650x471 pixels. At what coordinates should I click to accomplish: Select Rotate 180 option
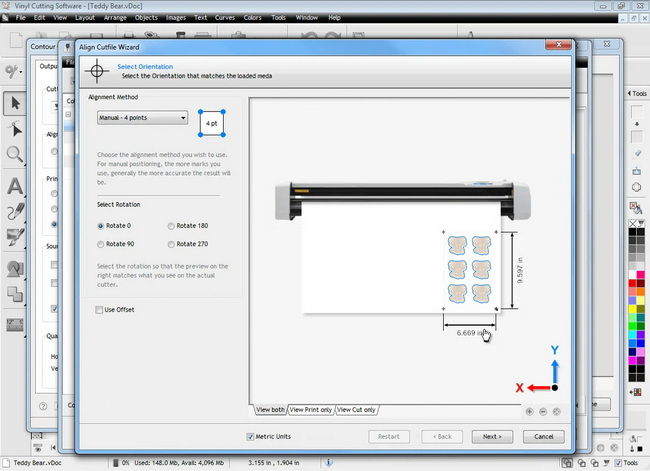[x=171, y=226]
